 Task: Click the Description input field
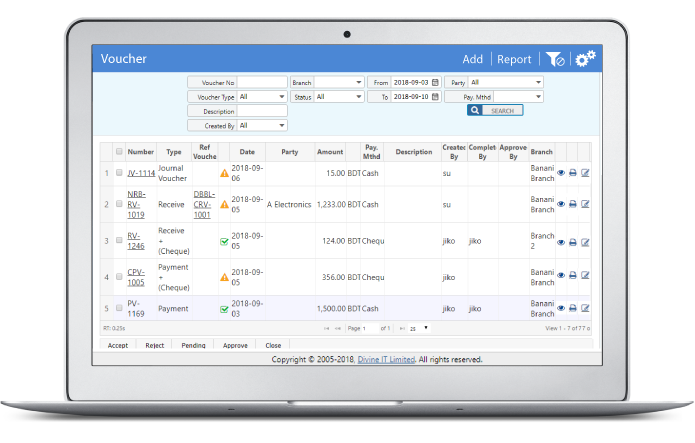pos(262,111)
